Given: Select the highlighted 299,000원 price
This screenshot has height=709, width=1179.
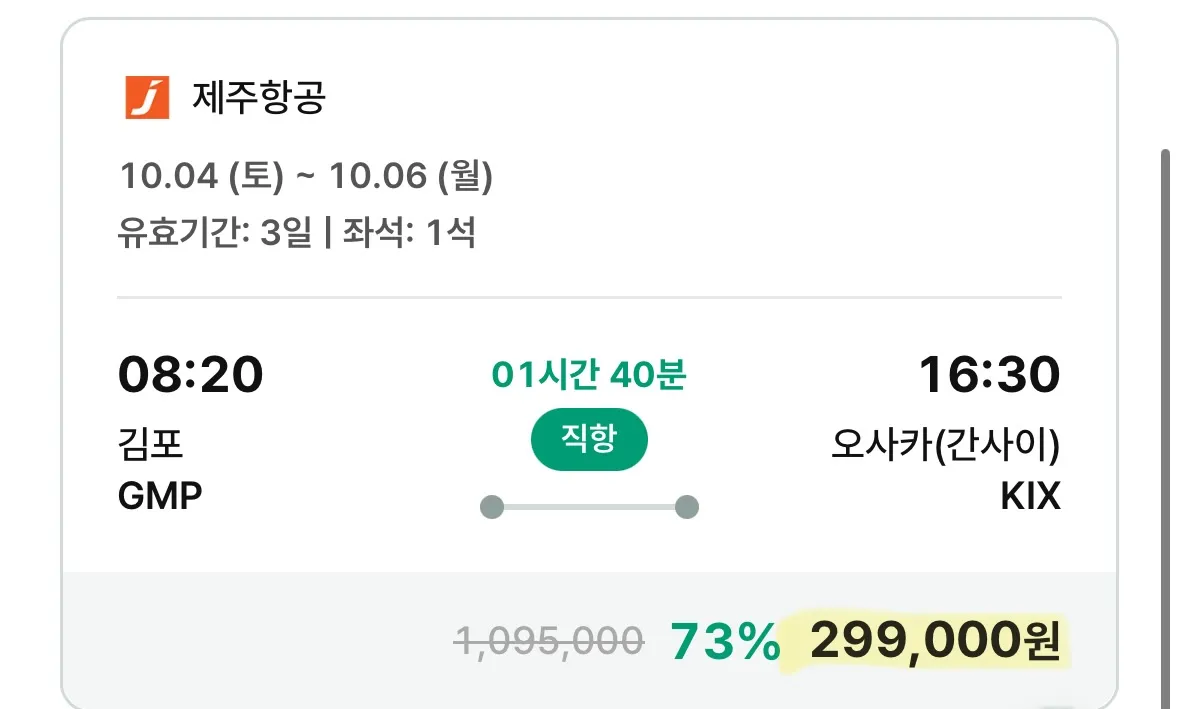Looking at the screenshot, I should click(934, 641).
